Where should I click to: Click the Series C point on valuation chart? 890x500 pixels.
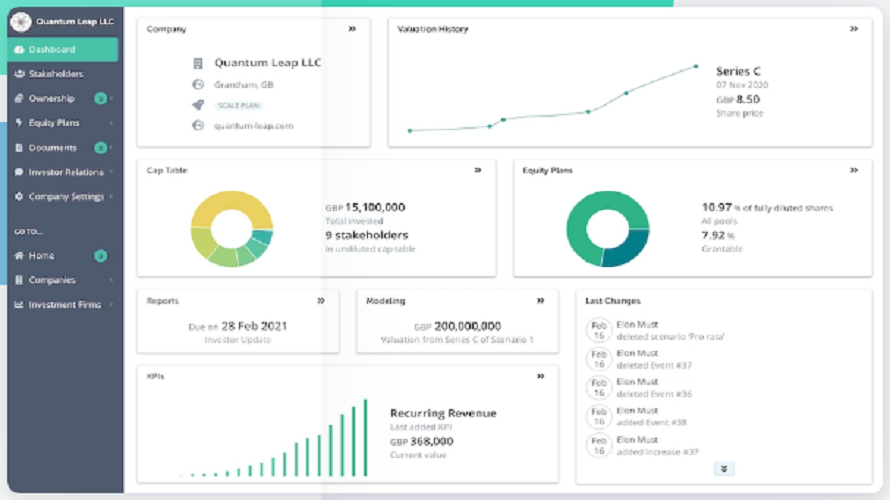tap(696, 67)
